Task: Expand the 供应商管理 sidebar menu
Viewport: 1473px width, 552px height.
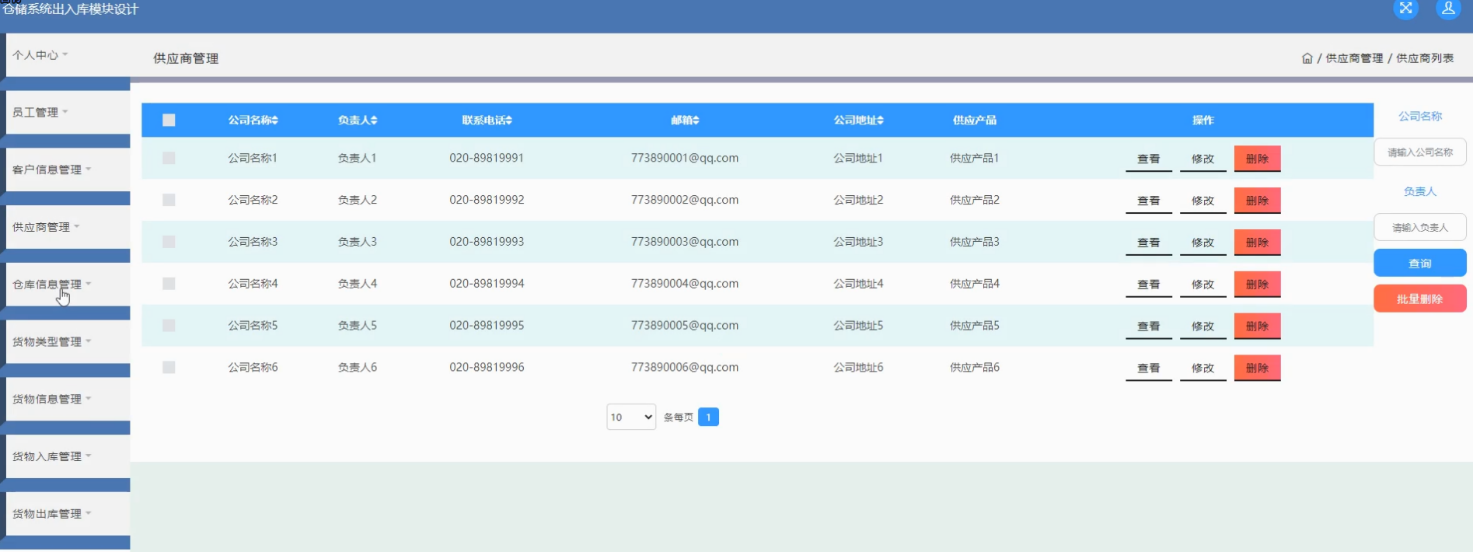Action: pyautogui.click(x=68, y=226)
